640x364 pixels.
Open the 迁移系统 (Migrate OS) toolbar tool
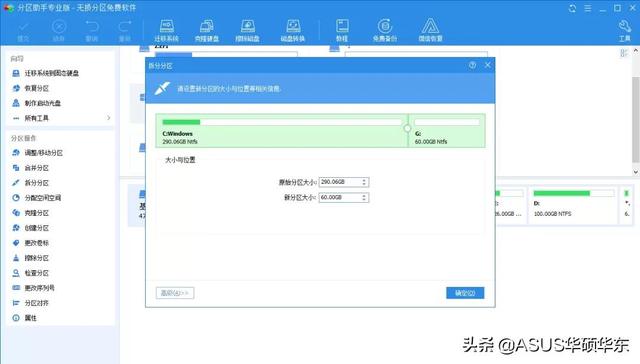167,31
